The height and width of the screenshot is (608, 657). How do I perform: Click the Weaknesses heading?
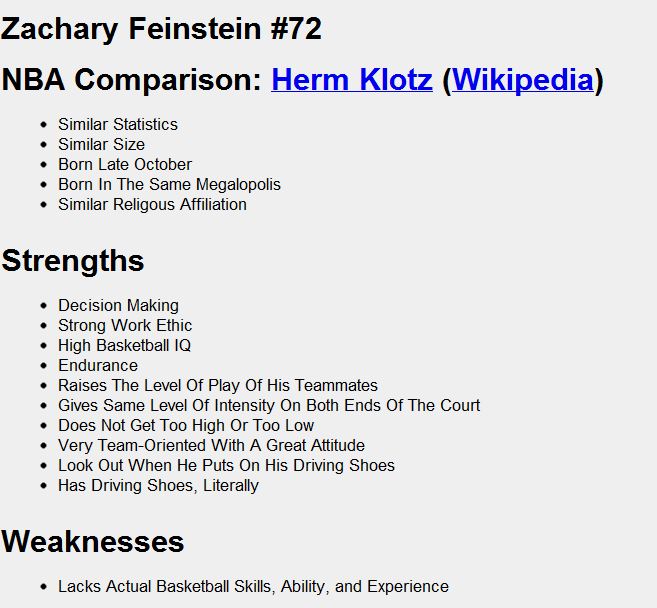[x=93, y=541]
